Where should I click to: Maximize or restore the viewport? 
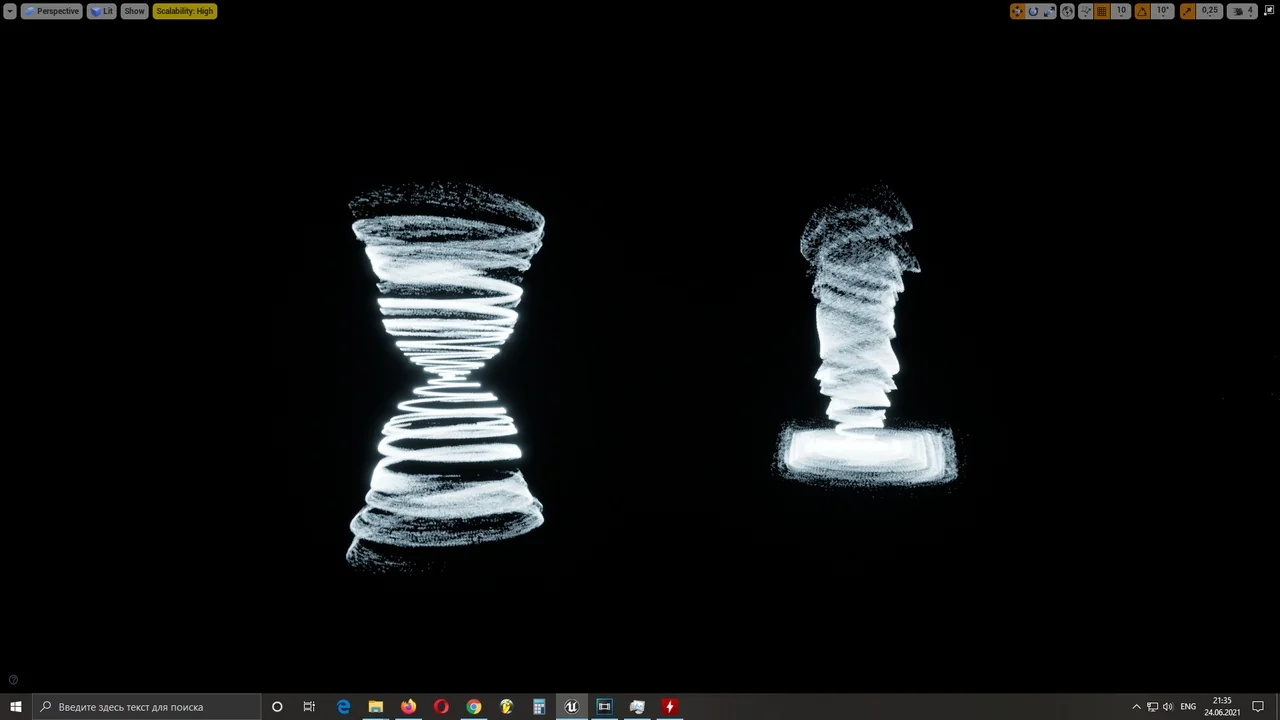(x=1271, y=11)
